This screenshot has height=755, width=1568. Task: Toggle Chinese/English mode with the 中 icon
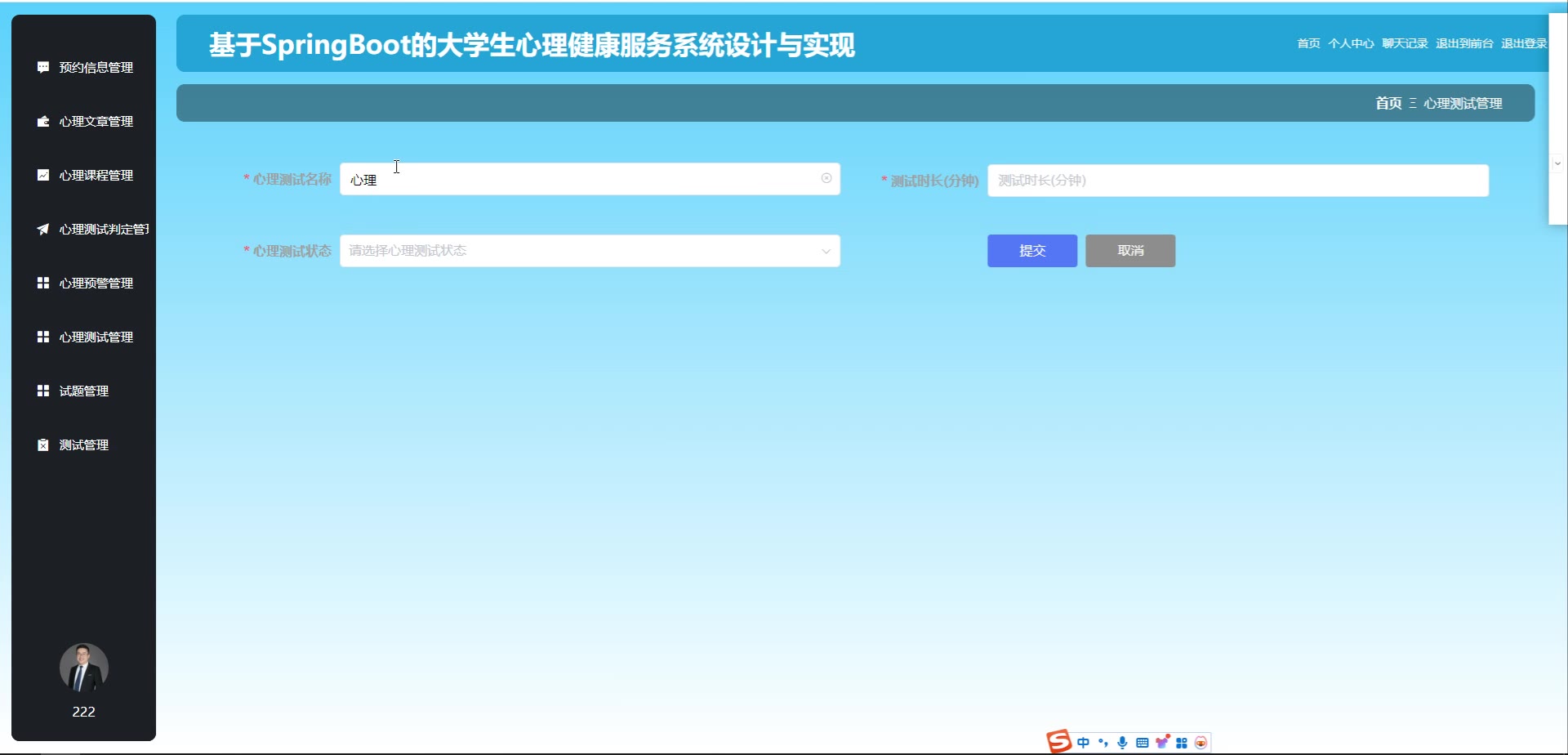1084,743
